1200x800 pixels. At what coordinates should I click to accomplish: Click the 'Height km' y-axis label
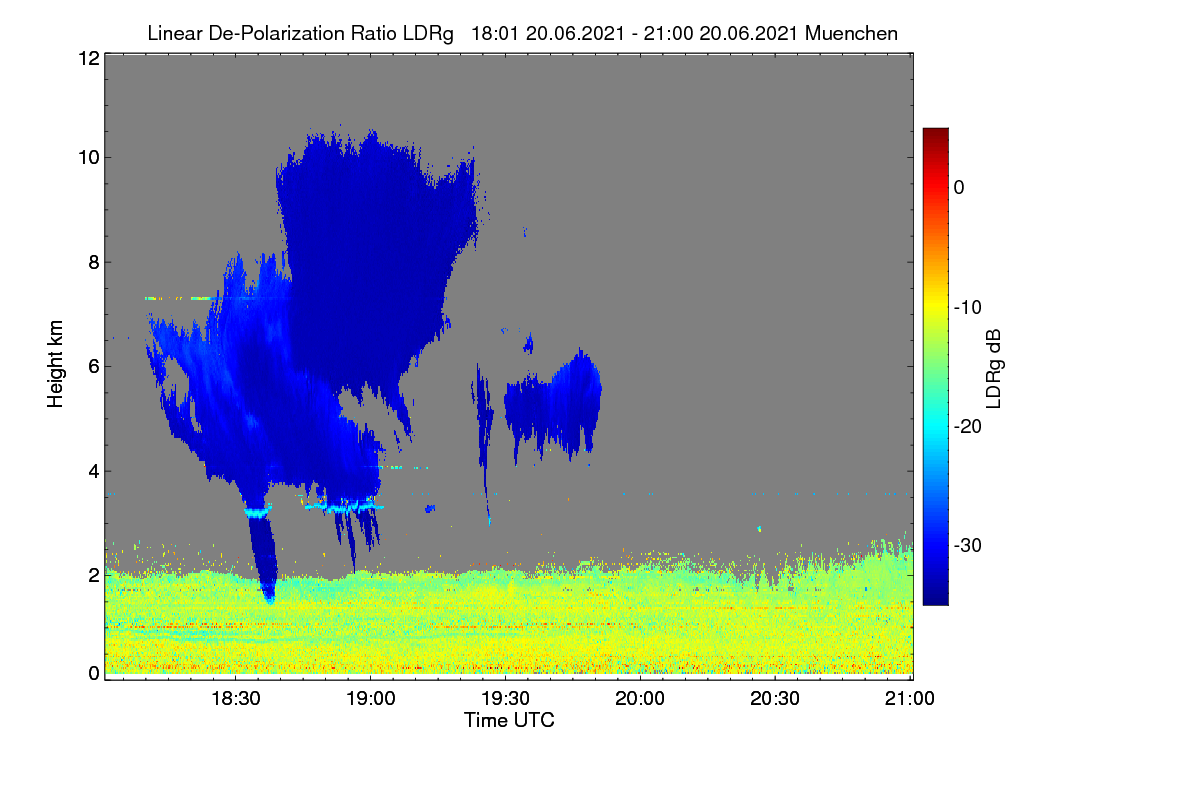56,366
